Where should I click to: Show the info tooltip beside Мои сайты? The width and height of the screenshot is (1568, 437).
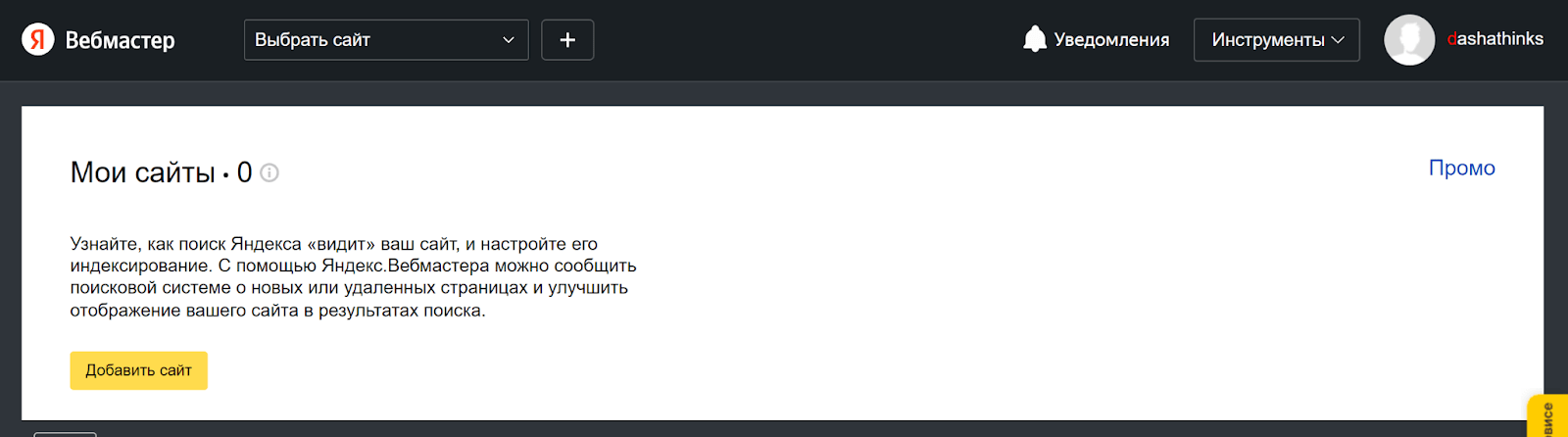click(269, 172)
